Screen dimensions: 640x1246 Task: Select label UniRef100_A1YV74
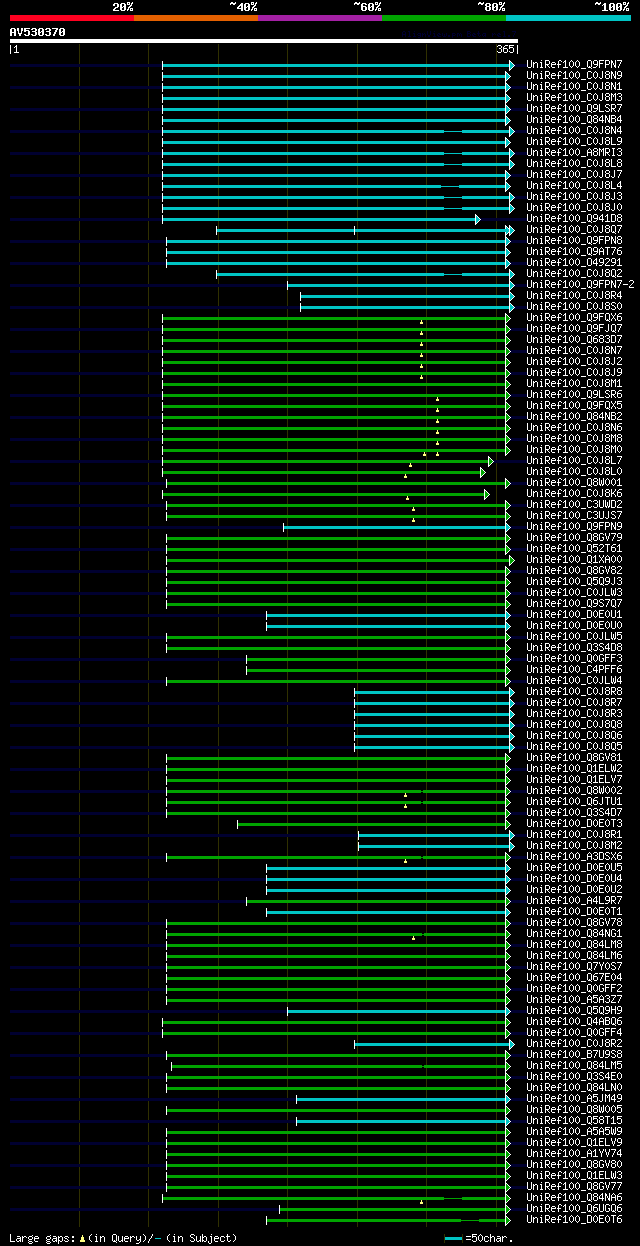coord(574,1154)
